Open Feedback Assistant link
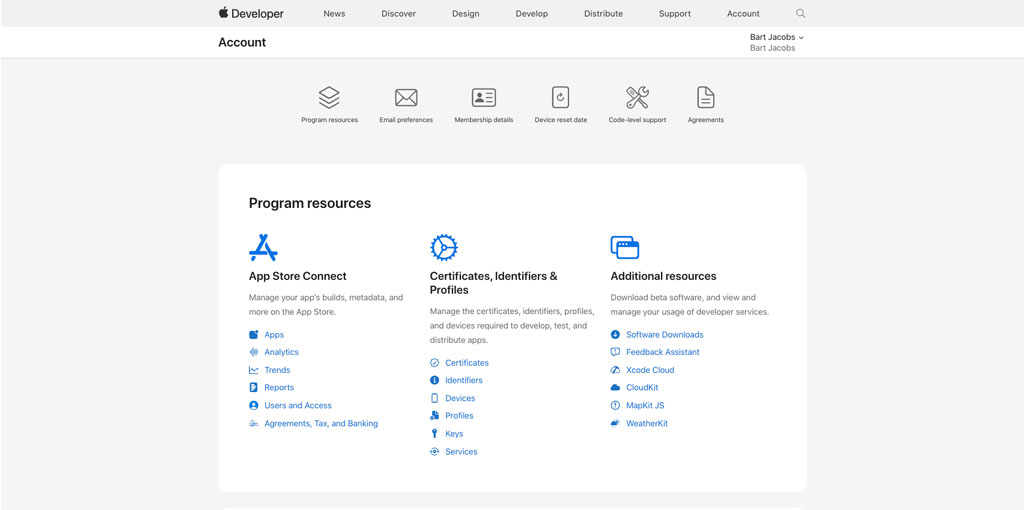The width and height of the screenshot is (1024, 510). (x=663, y=352)
